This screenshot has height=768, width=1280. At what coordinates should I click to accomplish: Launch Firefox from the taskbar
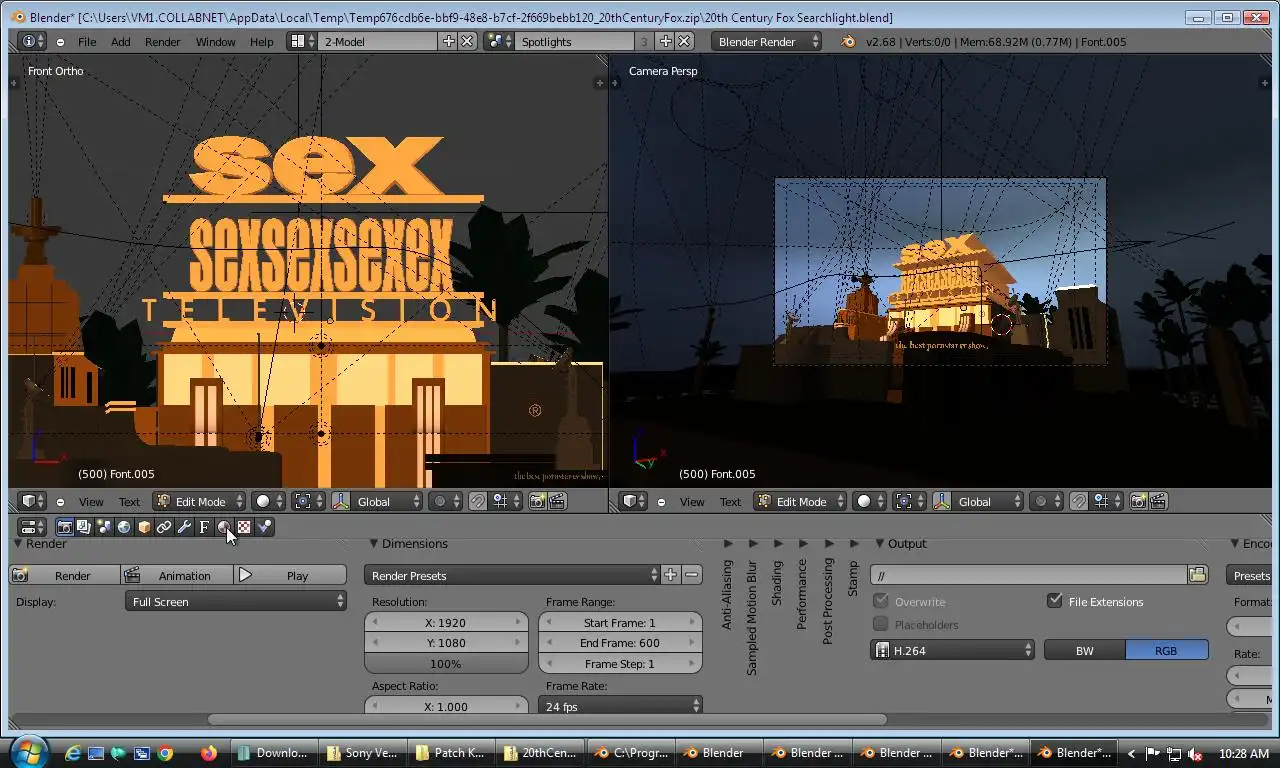coord(209,753)
